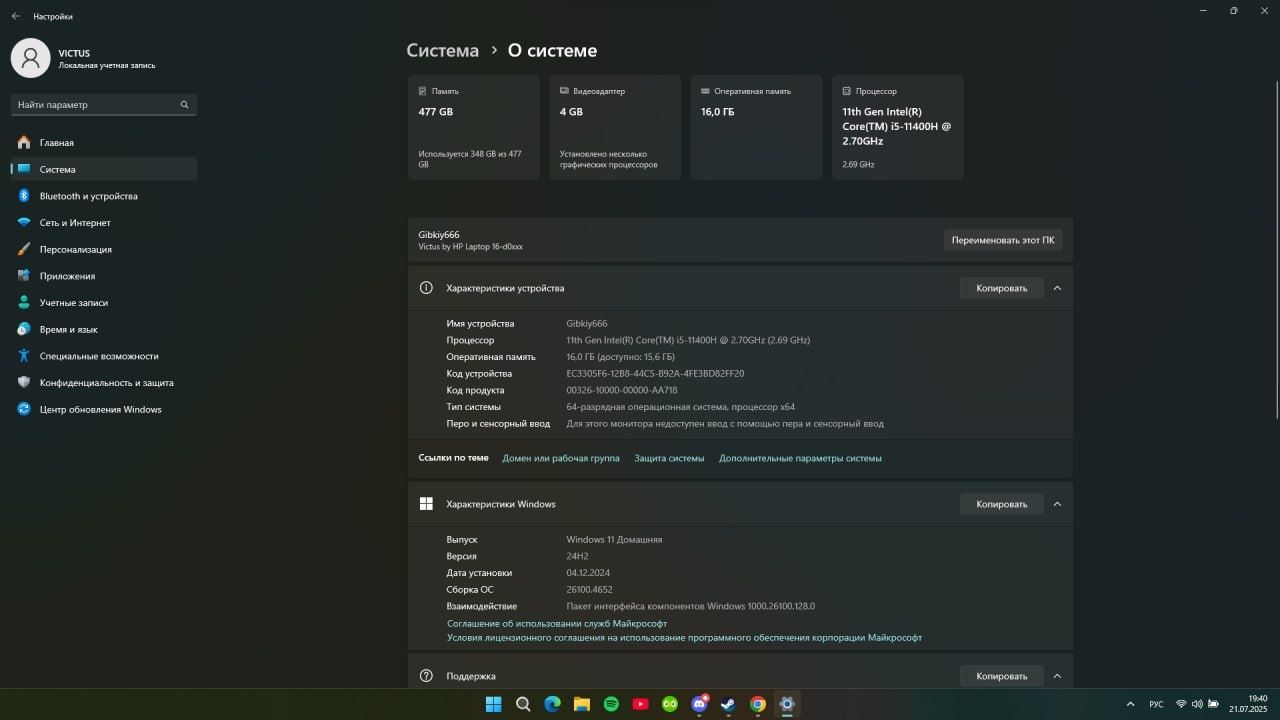Open Google Chrome from the taskbar
This screenshot has width=1280, height=720.
tap(758, 704)
